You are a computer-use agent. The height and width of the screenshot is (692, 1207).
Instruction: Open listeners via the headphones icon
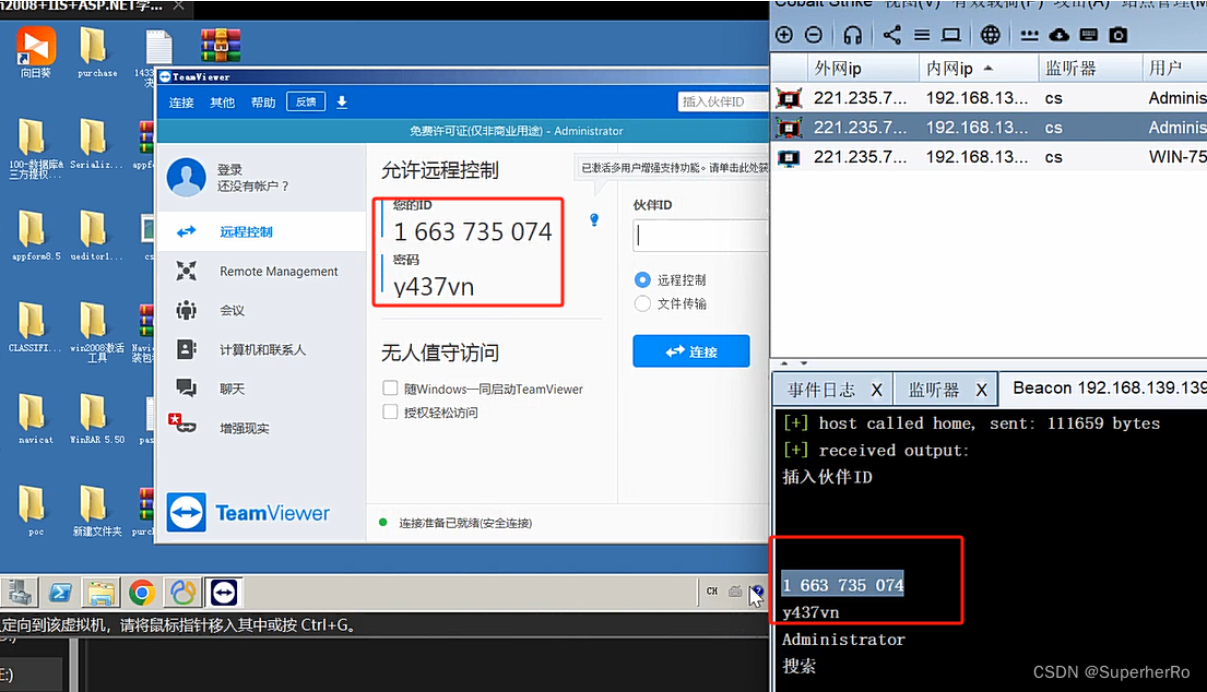tap(853, 35)
